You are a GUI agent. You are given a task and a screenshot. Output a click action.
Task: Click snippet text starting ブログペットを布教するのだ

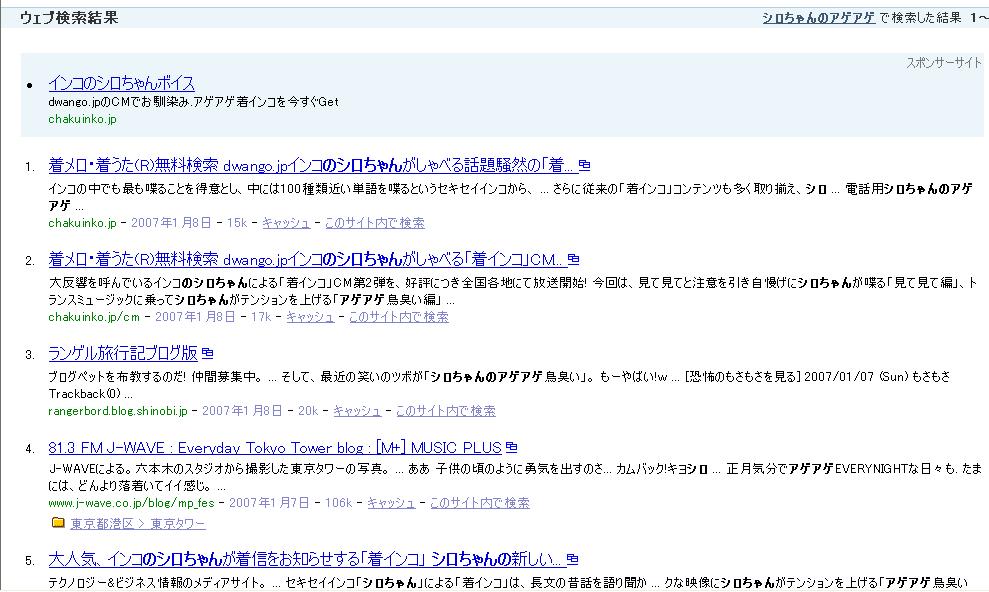coord(499,385)
